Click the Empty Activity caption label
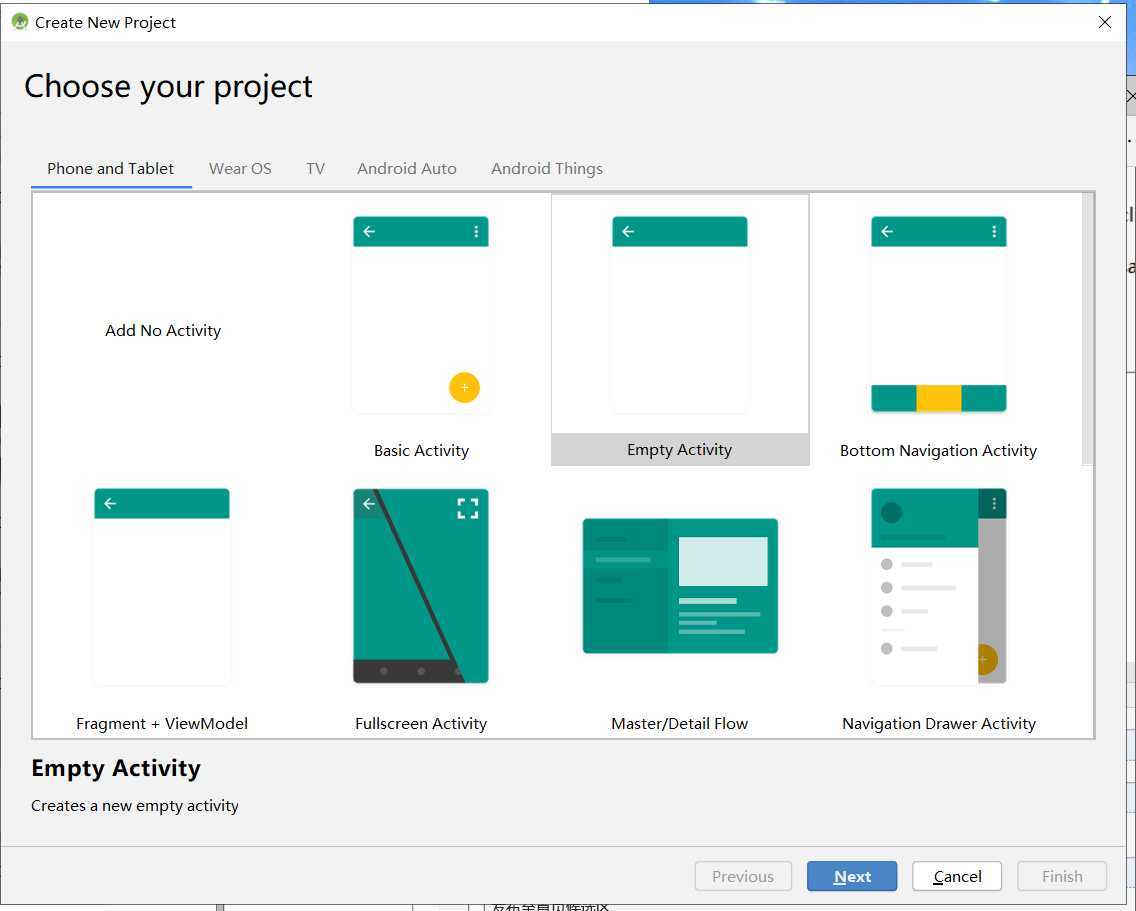1136x911 pixels. (680, 450)
